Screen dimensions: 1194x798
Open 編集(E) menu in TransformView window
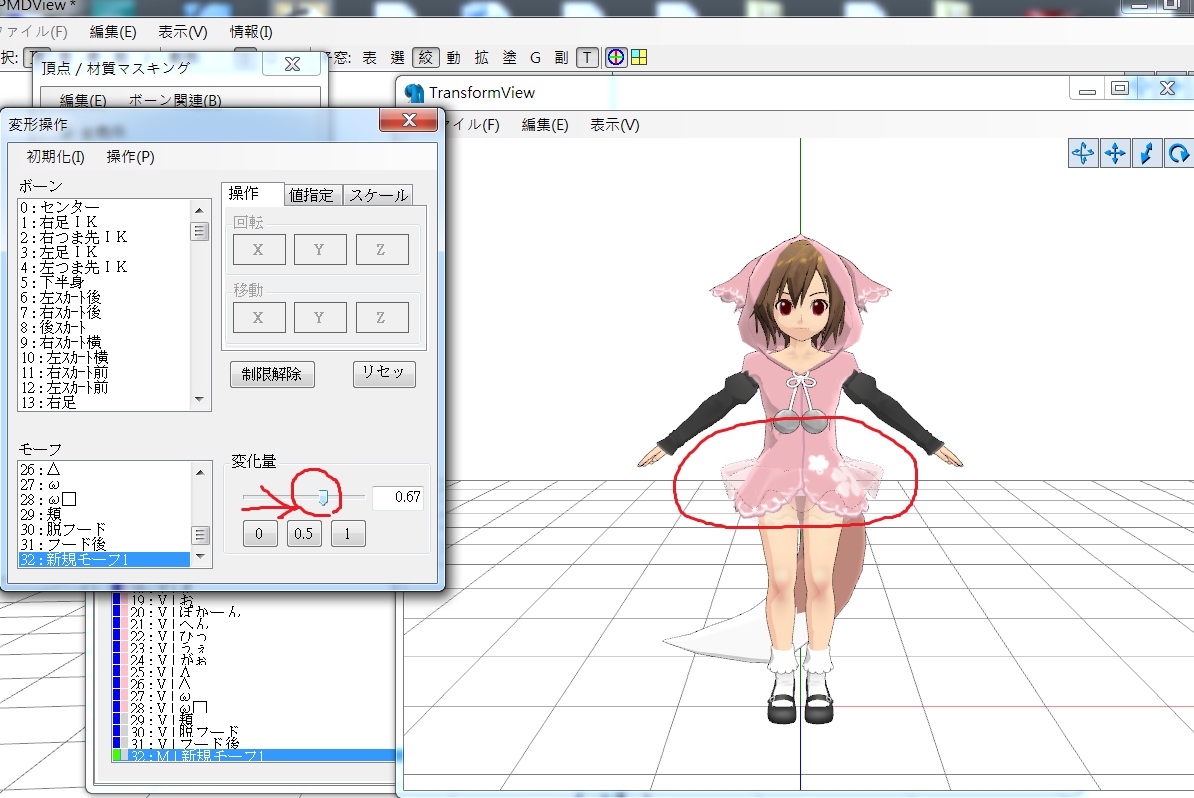click(544, 125)
